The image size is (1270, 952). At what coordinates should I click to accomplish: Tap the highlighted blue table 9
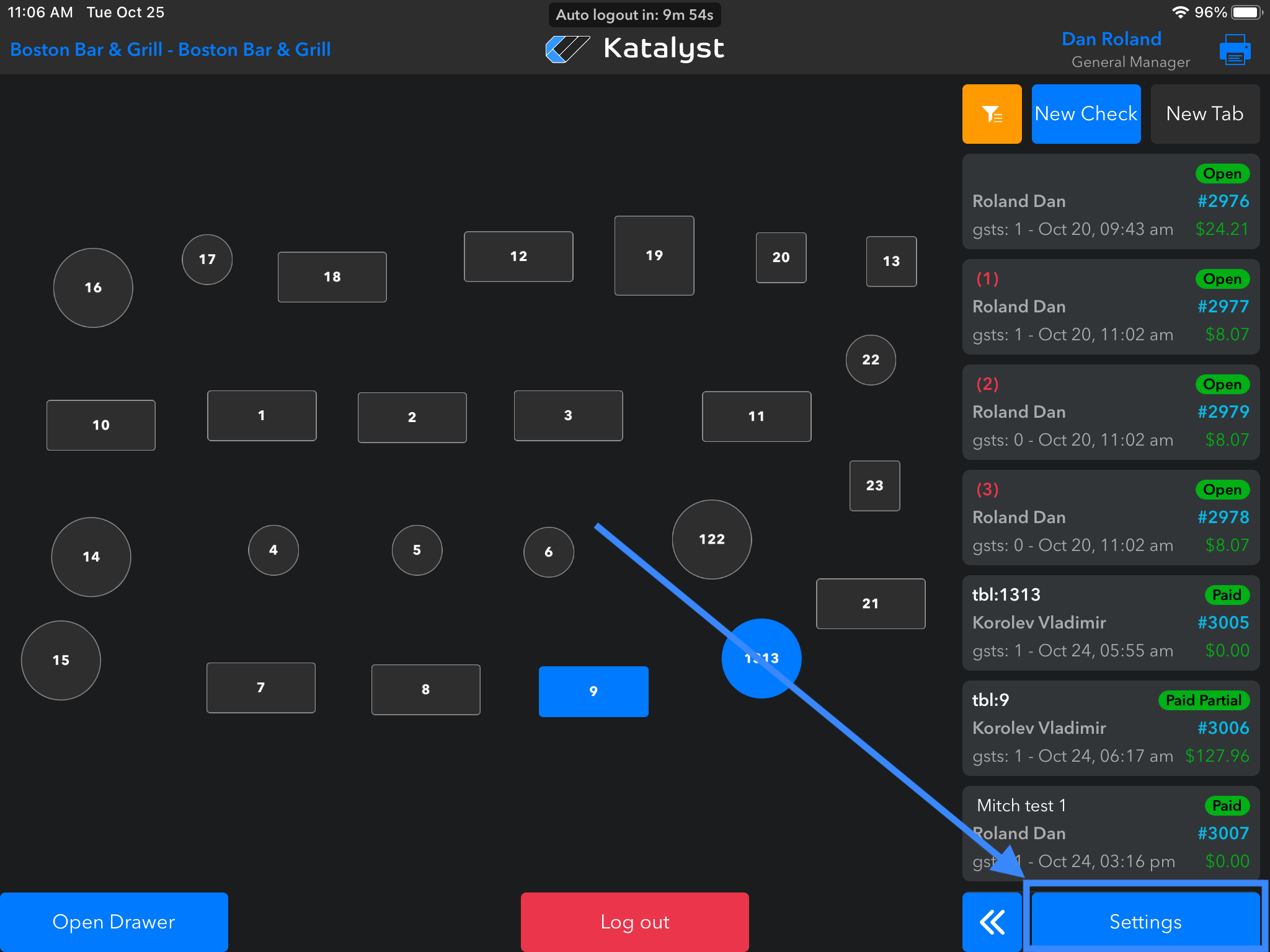tap(593, 691)
